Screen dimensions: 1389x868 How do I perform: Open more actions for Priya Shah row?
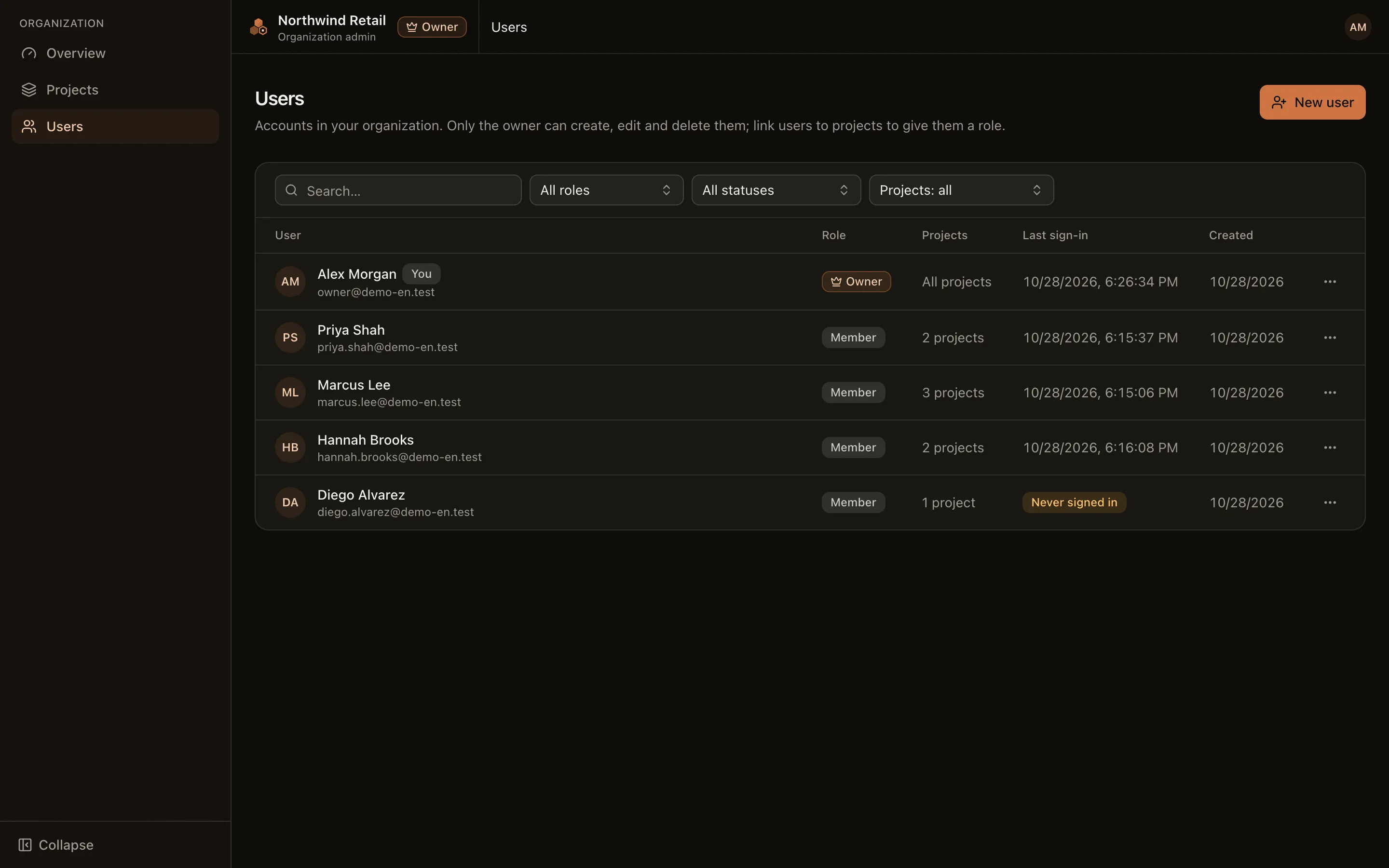(x=1330, y=338)
